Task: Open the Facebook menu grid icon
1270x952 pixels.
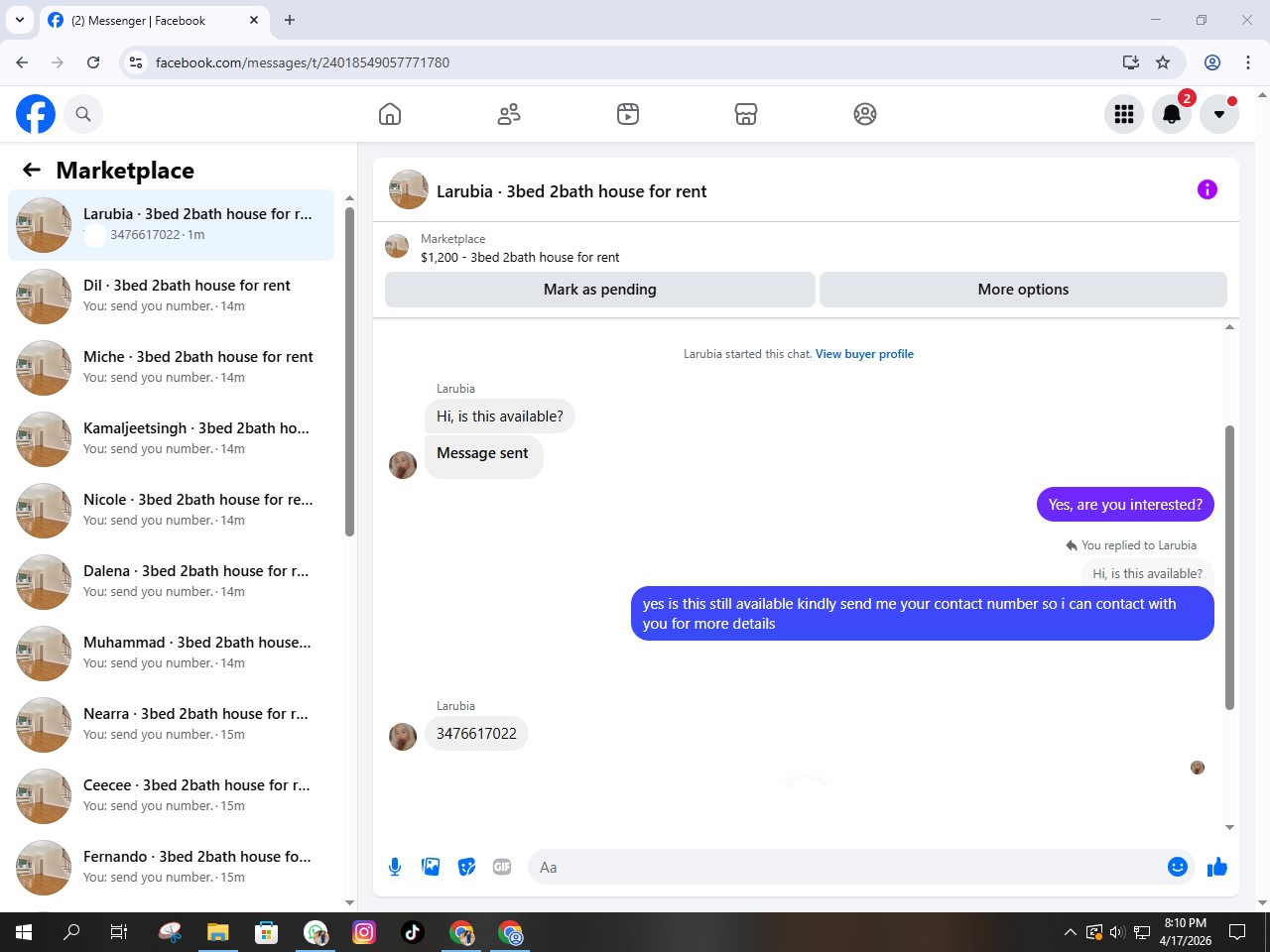Action: (x=1124, y=114)
